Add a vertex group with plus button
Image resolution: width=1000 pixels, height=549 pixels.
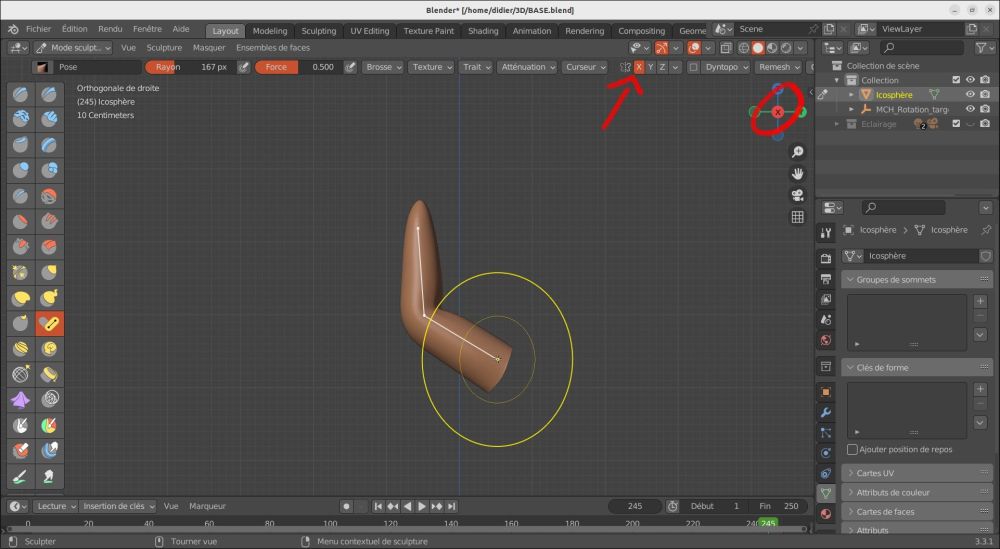pyautogui.click(x=980, y=301)
